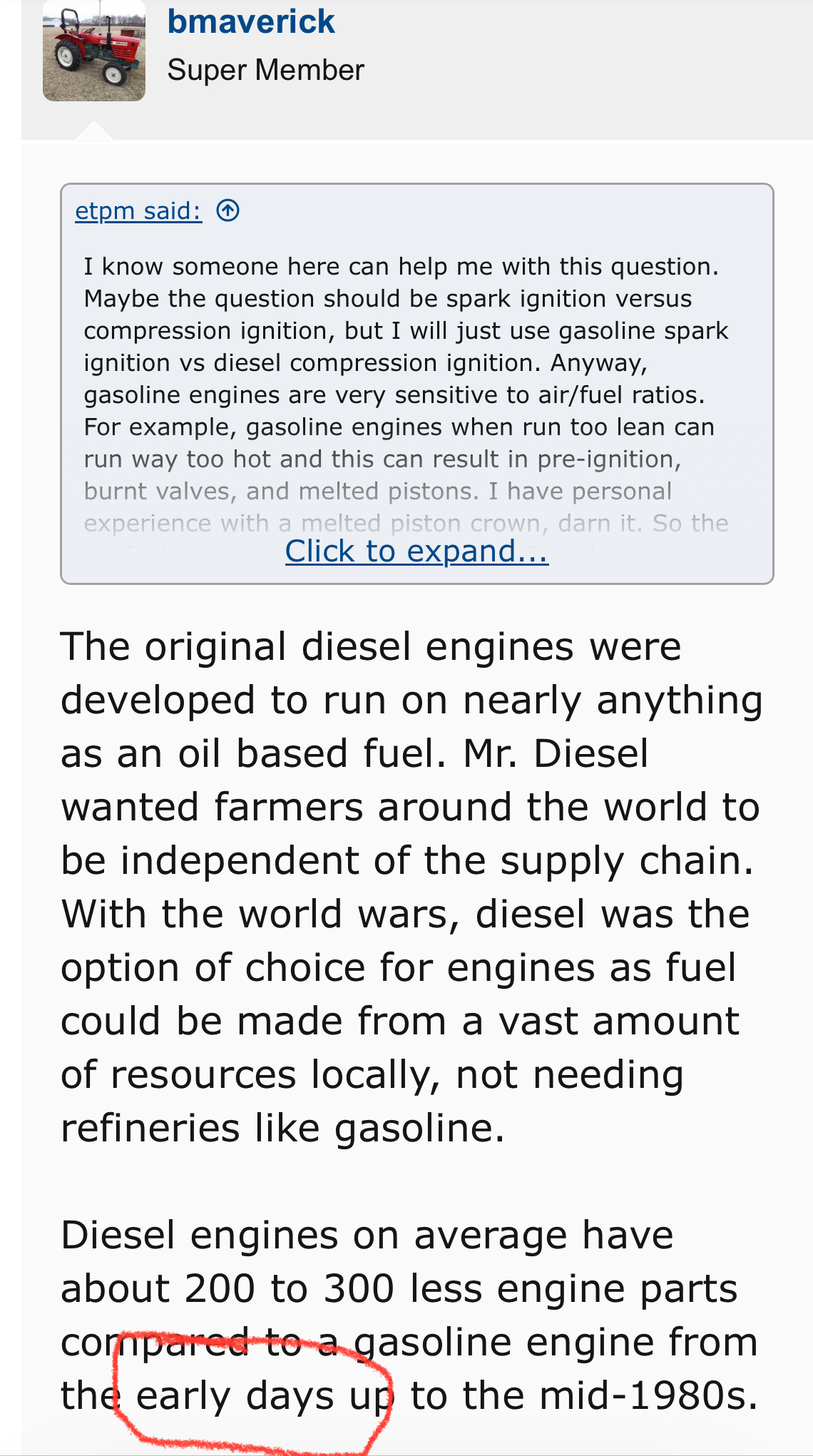Click the word "pre-ignition" in the quote
Screen dimensions: 813x1456
tap(605, 459)
